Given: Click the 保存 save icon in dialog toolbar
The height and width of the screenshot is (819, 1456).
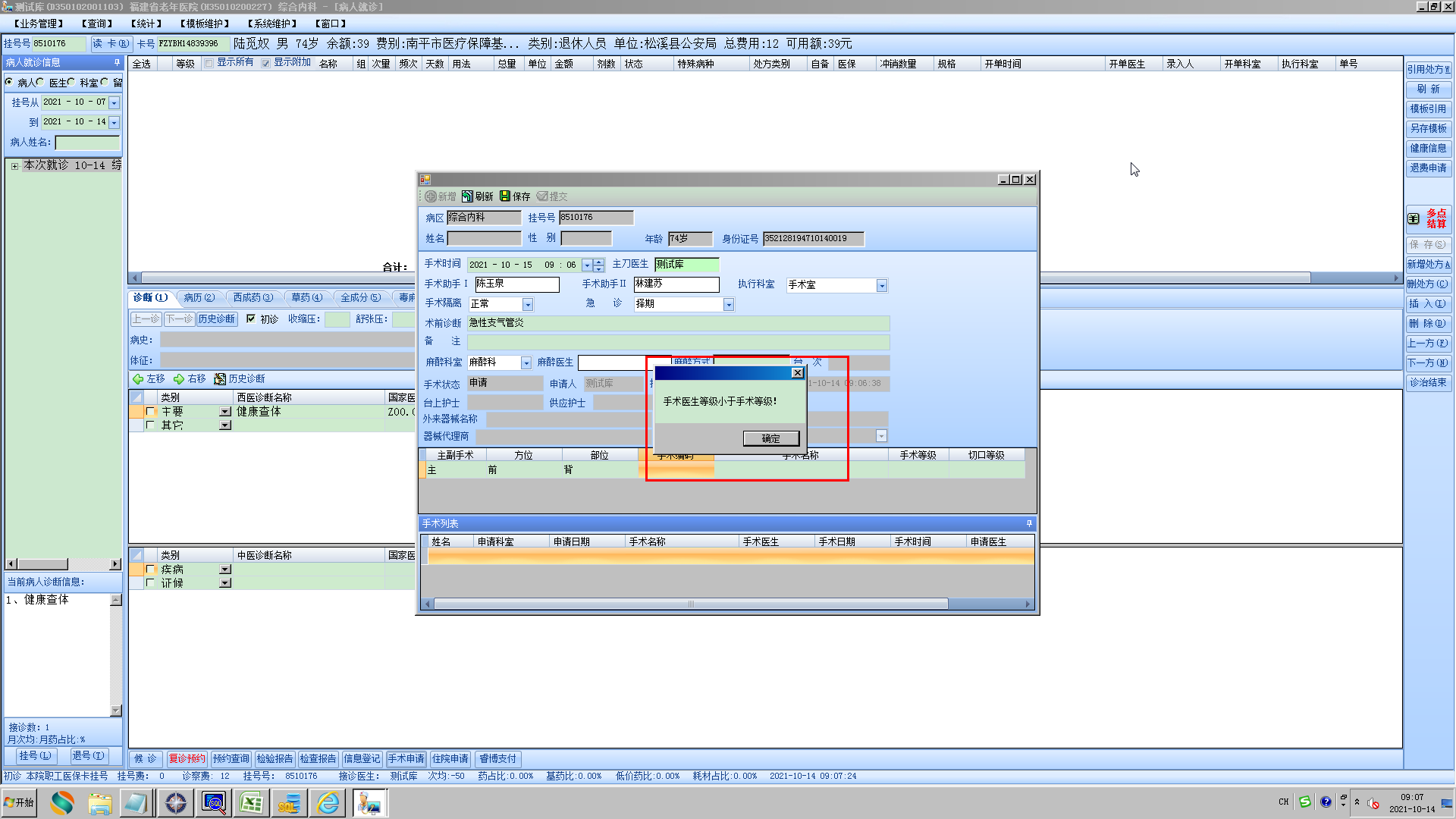Looking at the screenshot, I should coord(505,196).
